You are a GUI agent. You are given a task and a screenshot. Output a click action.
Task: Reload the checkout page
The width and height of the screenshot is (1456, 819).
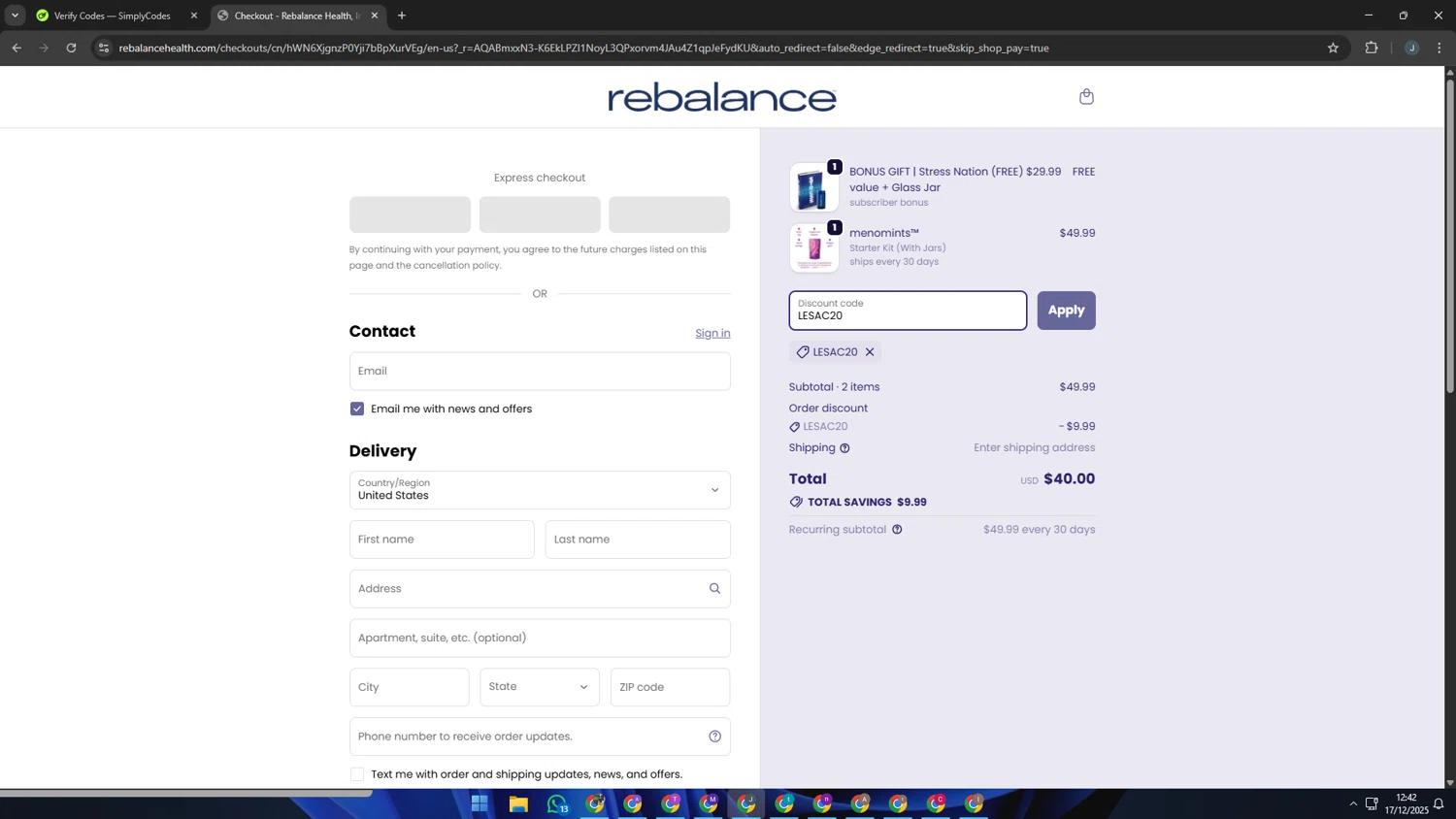click(x=71, y=48)
